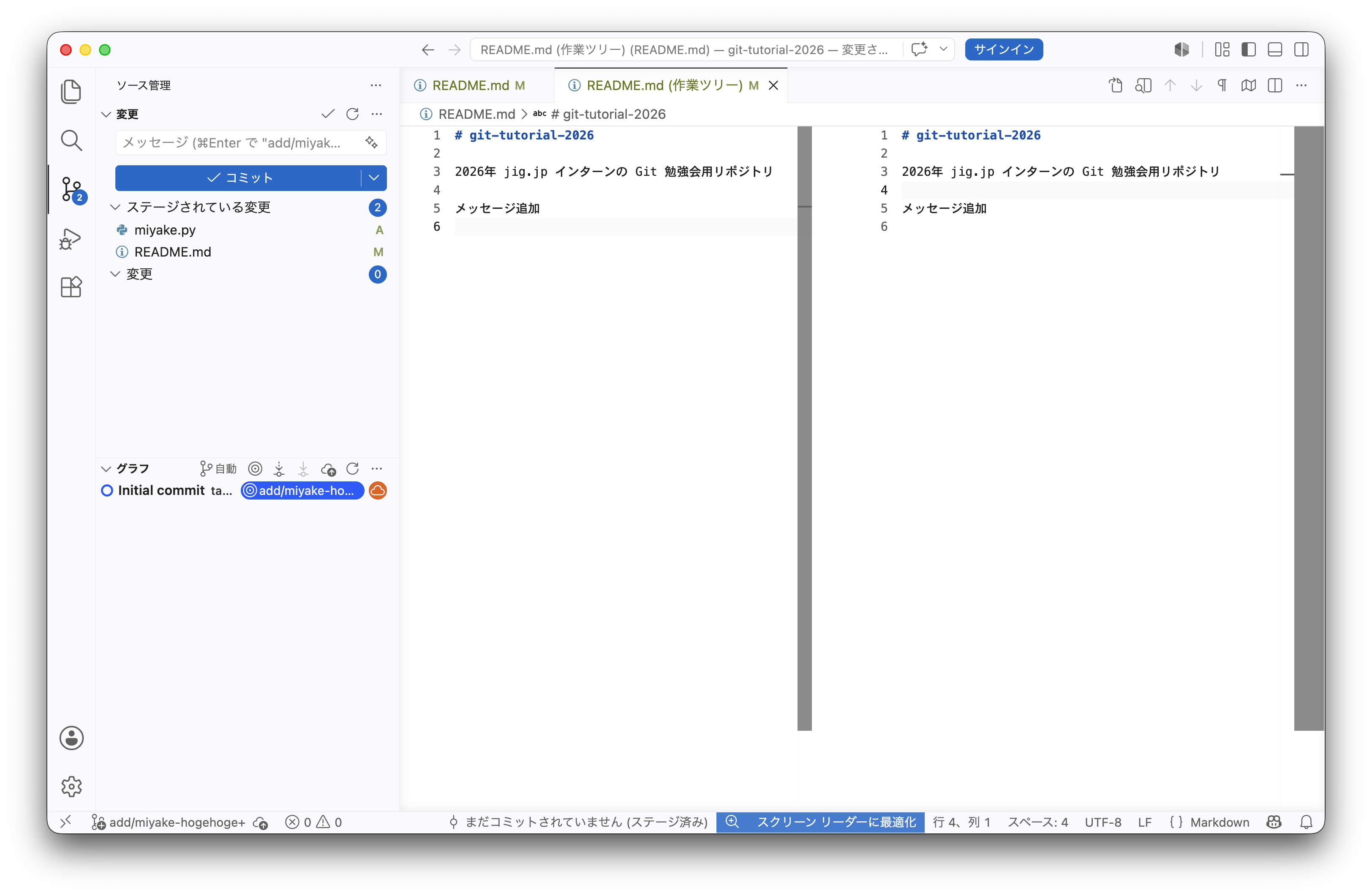Refresh the 変更 repository header

tap(352, 114)
